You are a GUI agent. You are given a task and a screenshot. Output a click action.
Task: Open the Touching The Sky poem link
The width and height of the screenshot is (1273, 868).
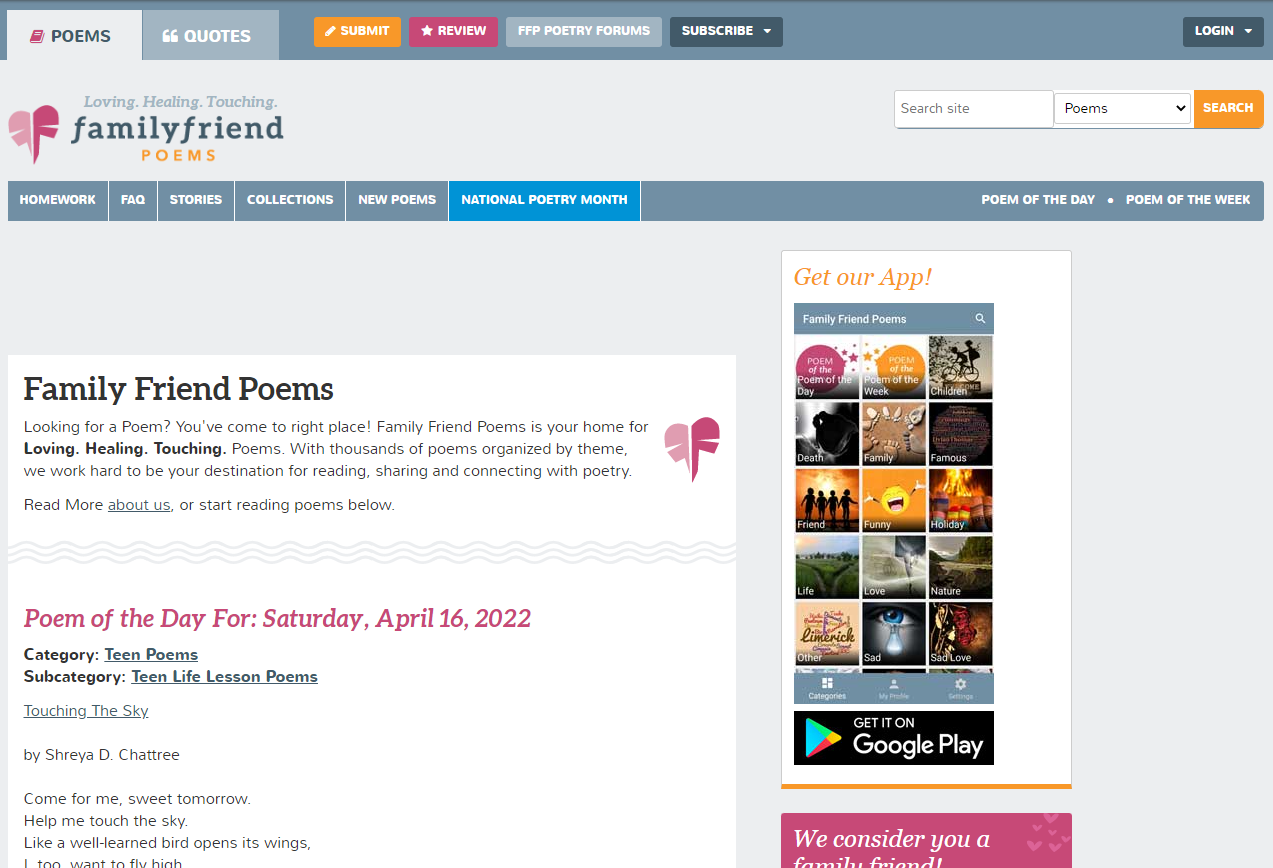[x=86, y=711]
